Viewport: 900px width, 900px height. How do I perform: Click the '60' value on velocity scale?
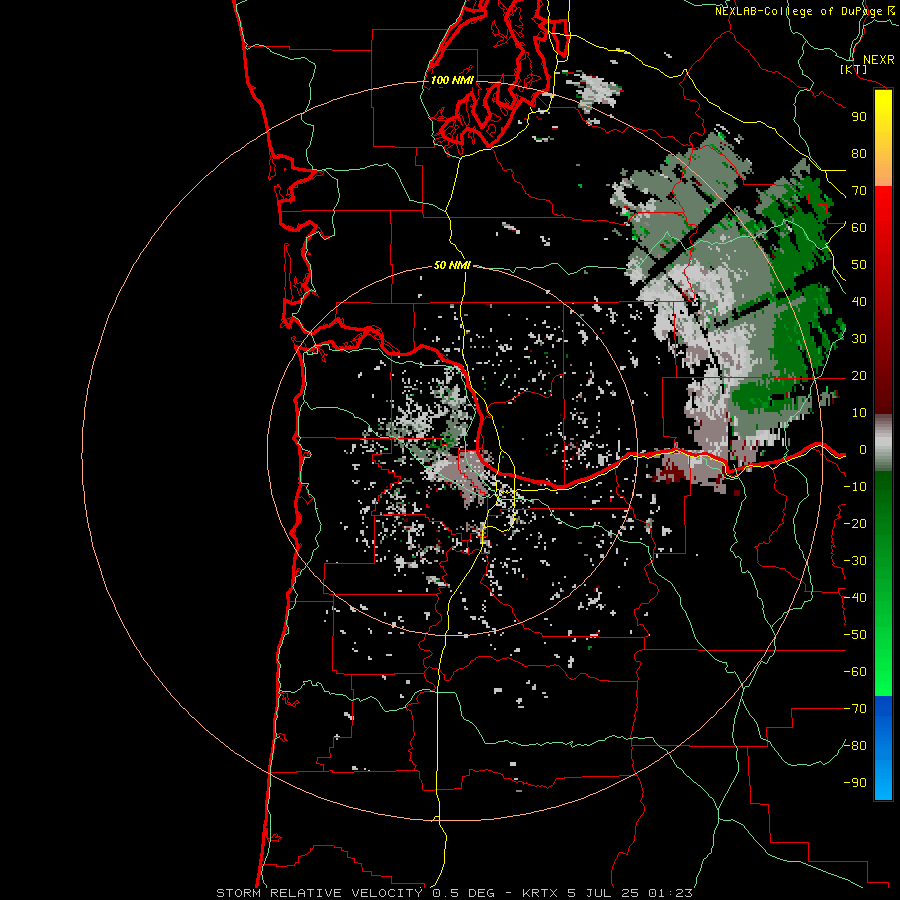tap(859, 228)
